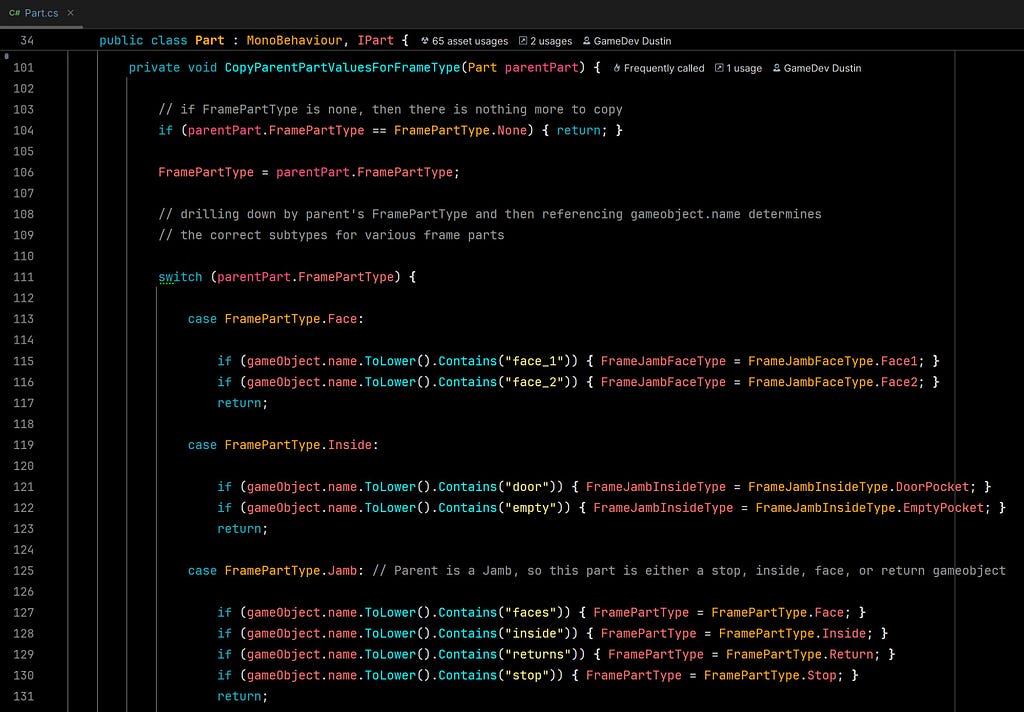1024x712 pixels.
Task: Click the "returns" string literal
Action: [x=538, y=655]
